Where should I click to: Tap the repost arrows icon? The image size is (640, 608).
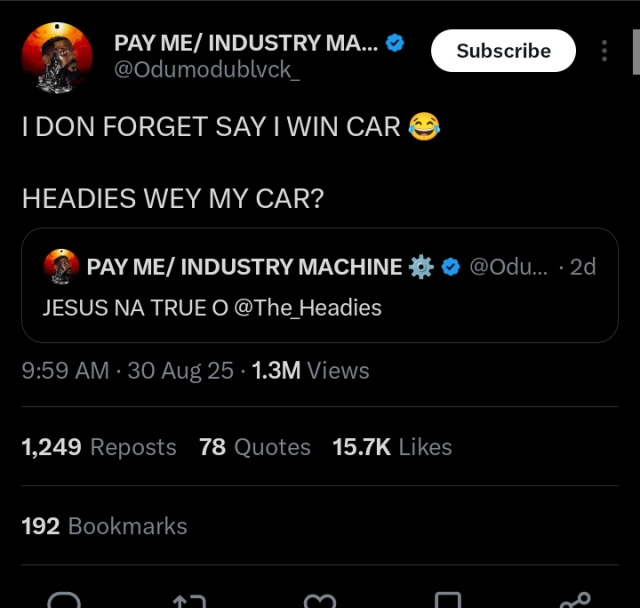click(x=189, y=598)
